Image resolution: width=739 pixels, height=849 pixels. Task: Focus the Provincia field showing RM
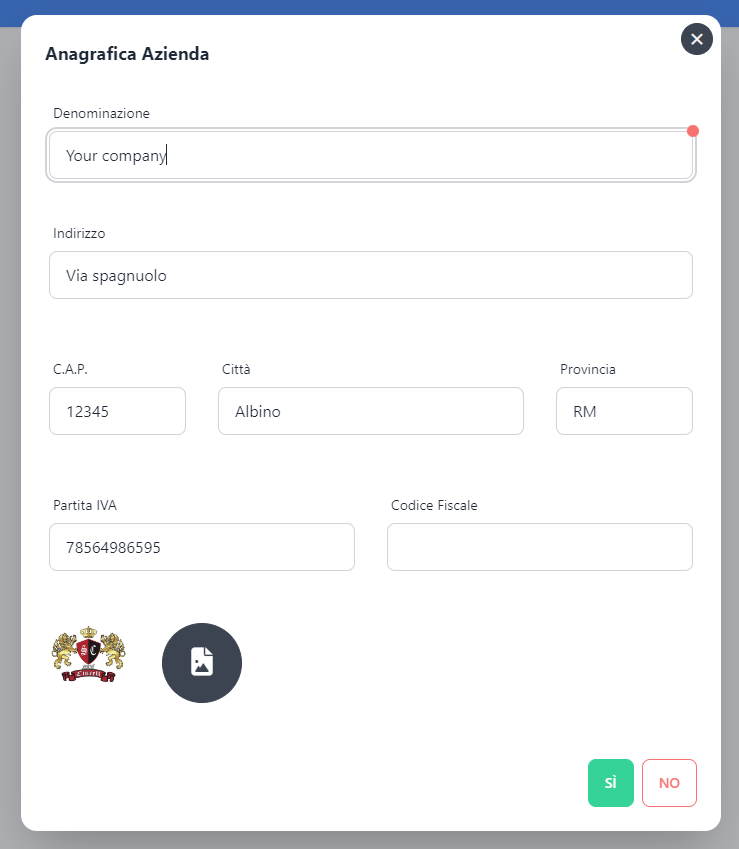(624, 411)
